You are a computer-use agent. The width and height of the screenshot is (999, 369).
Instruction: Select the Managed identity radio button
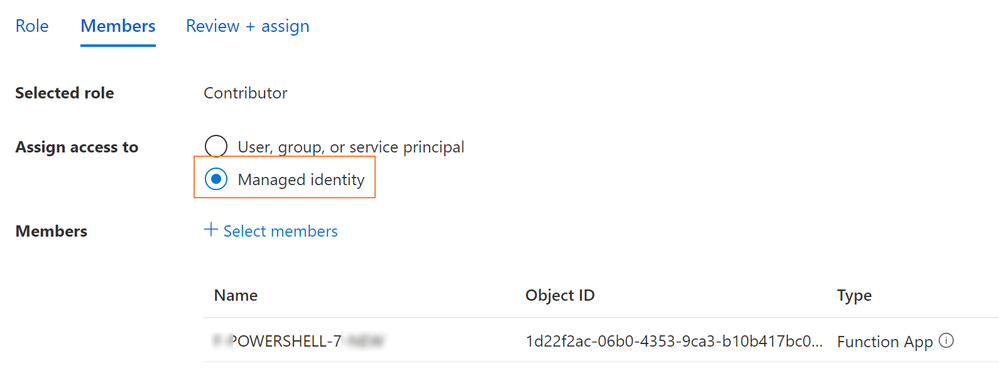tap(216, 180)
